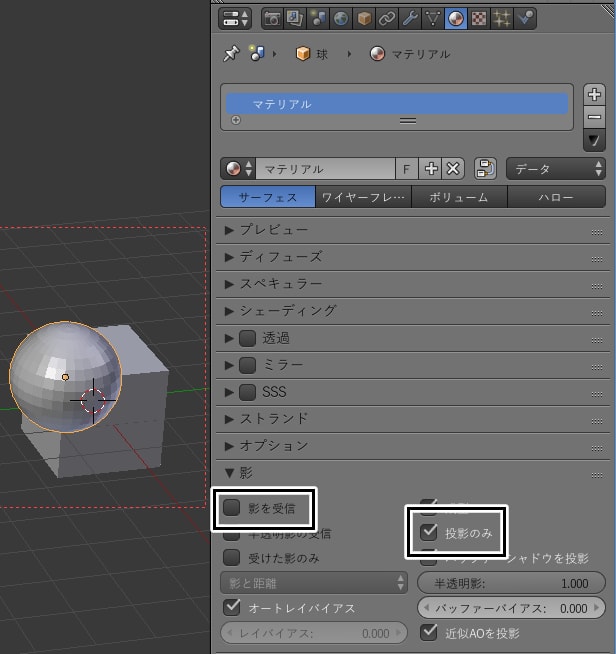This screenshot has height=654, width=616.
Task: Grab the 影 panel drag grip
Action: coord(597,475)
